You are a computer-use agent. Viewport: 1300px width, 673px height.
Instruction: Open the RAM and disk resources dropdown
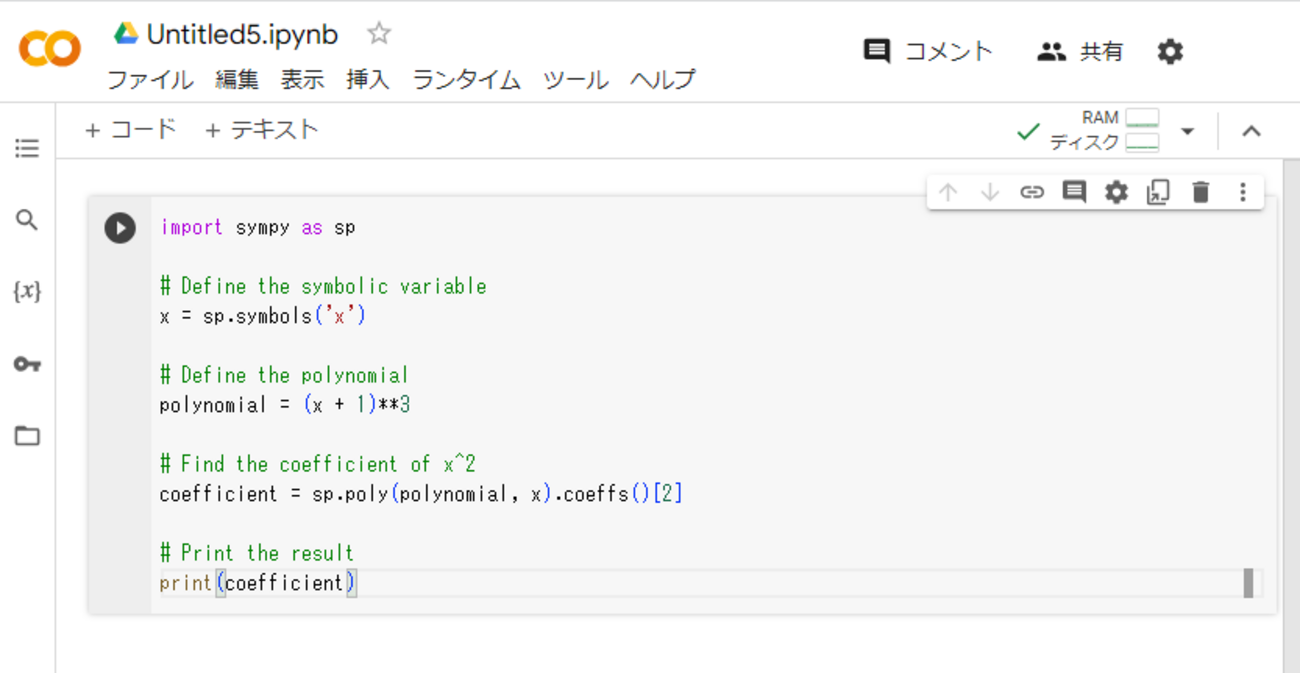[1187, 131]
